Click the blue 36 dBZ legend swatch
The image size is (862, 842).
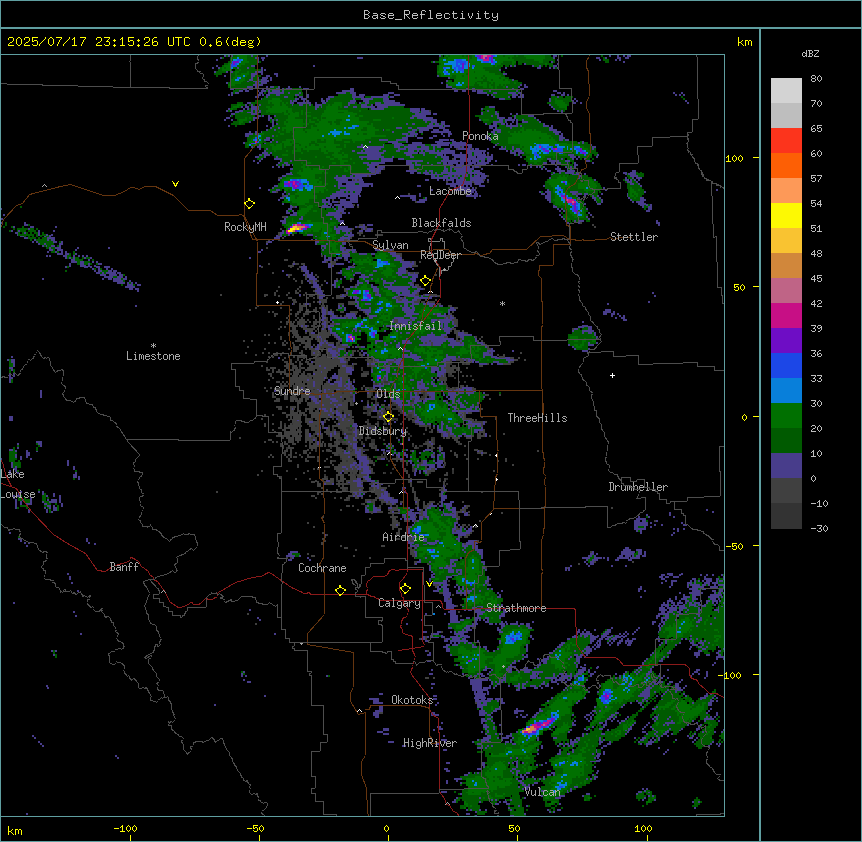(x=786, y=365)
